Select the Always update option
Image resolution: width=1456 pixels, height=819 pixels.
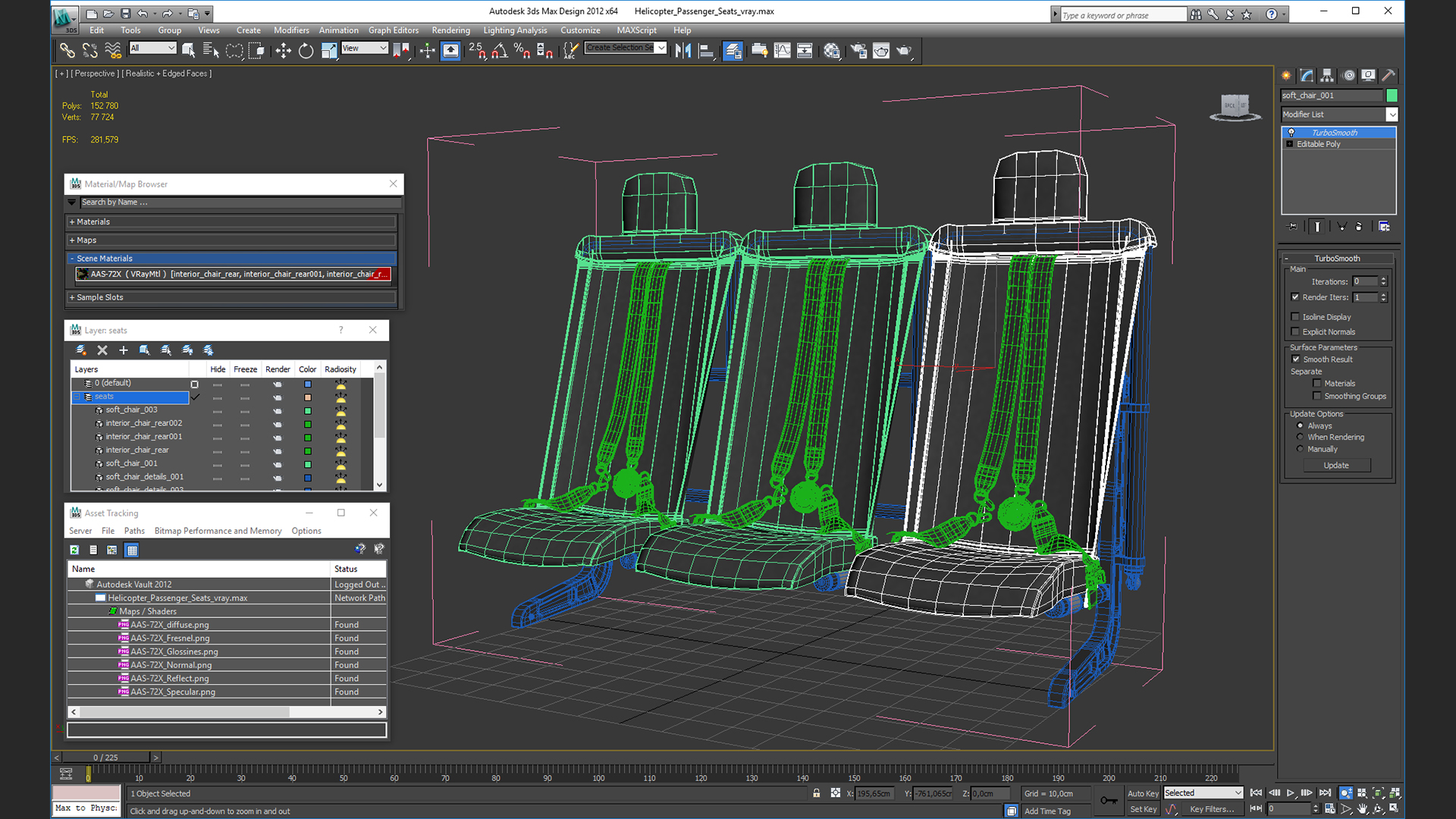[x=1300, y=425]
